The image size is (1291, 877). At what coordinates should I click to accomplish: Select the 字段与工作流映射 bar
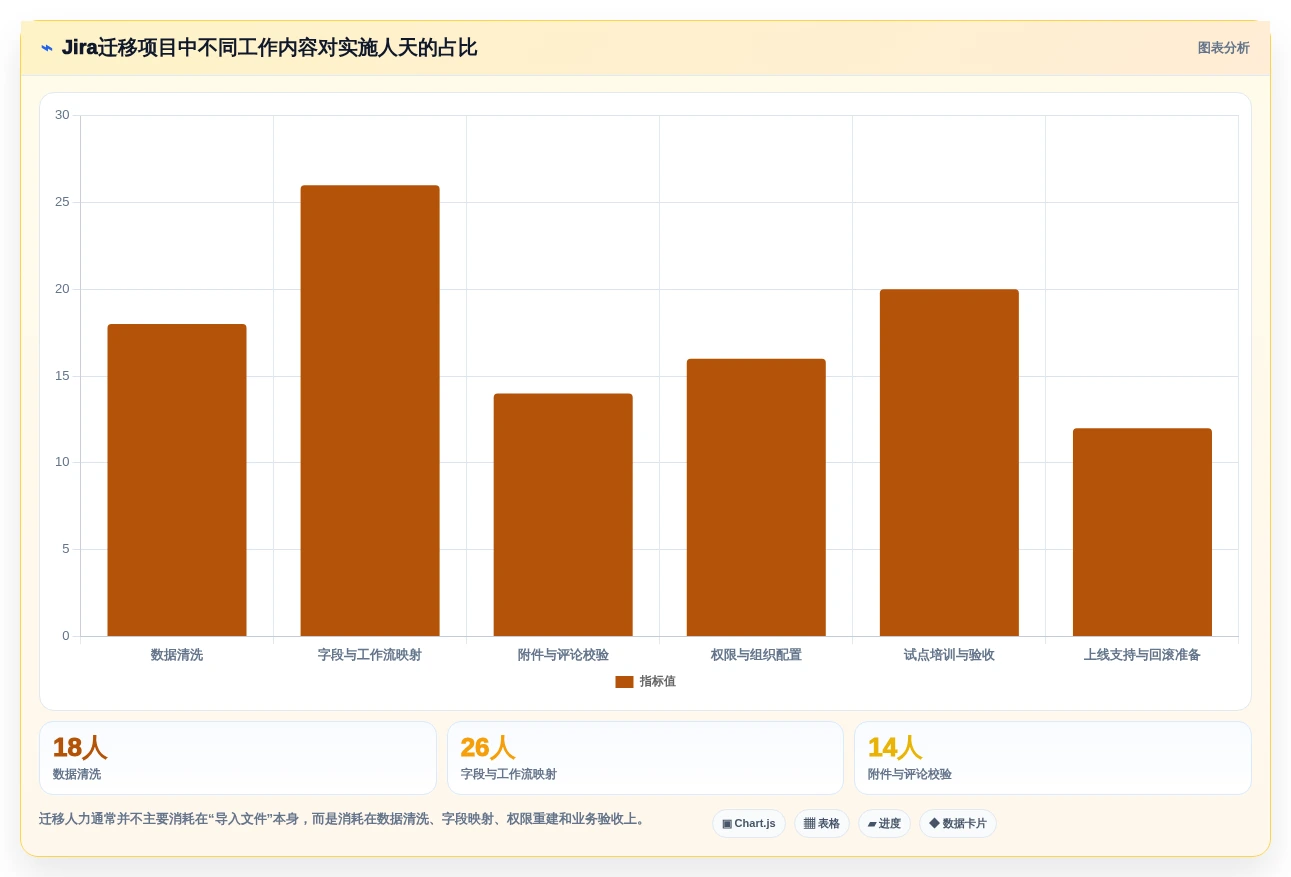[x=370, y=411]
